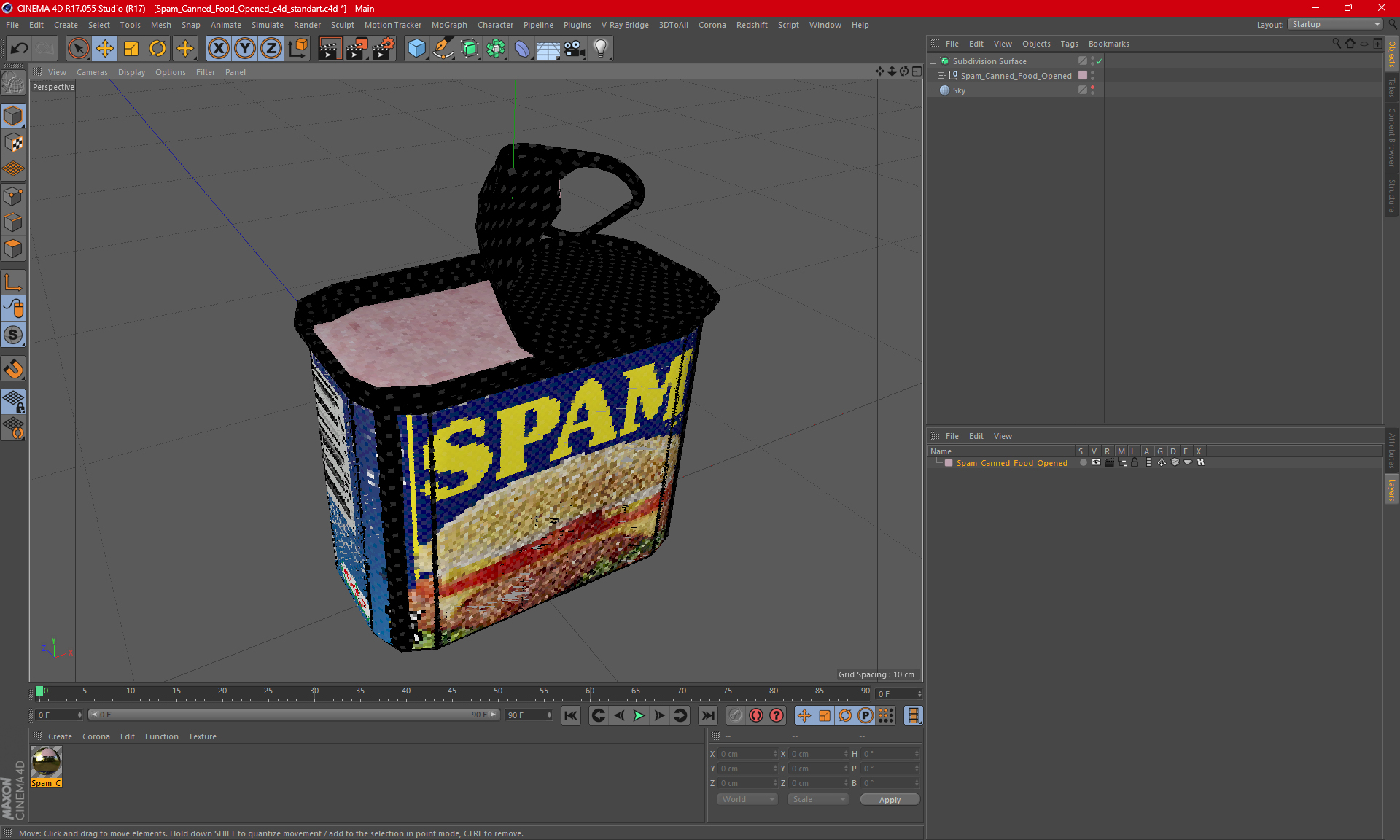Select the Spam_C material thumbnail
Image resolution: width=1400 pixels, height=840 pixels.
pos(46,762)
